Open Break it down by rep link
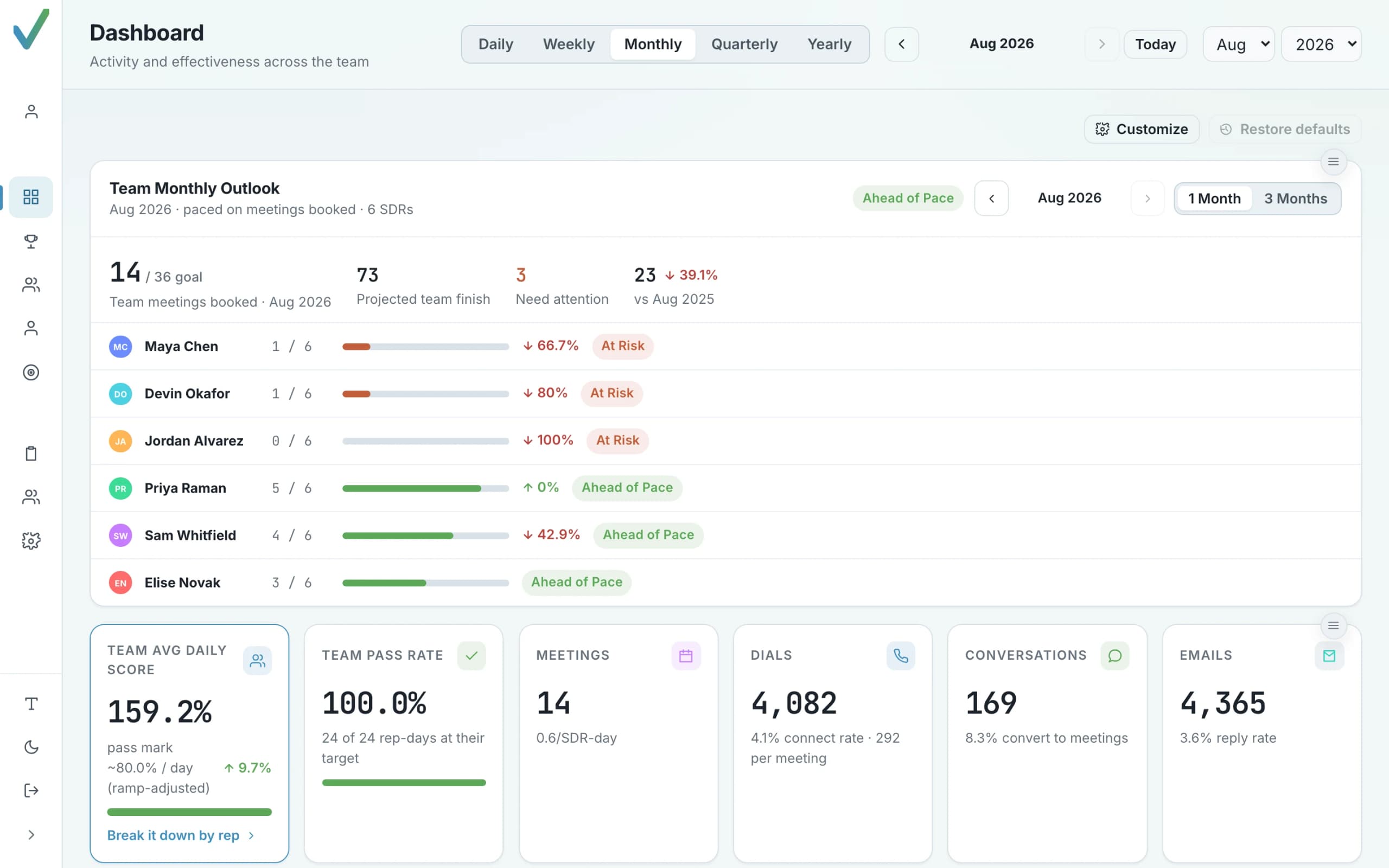Image resolution: width=1389 pixels, height=868 pixels. click(x=181, y=835)
